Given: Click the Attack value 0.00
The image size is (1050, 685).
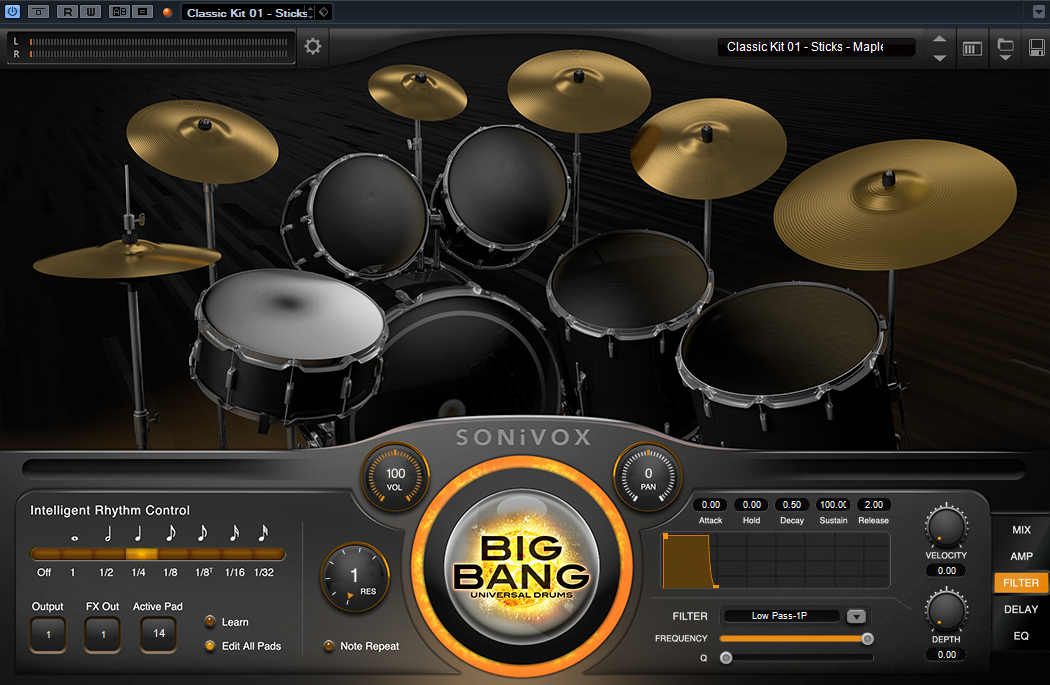Looking at the screenshot, I should point(710,505).
